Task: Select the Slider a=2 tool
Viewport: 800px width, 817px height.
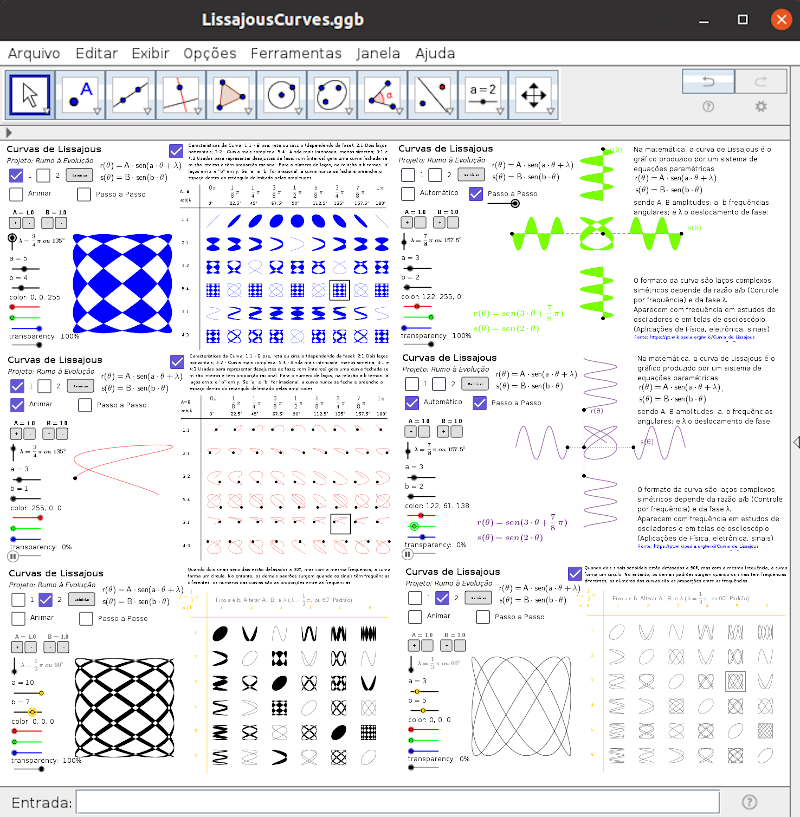Action: tap(483, 95)
